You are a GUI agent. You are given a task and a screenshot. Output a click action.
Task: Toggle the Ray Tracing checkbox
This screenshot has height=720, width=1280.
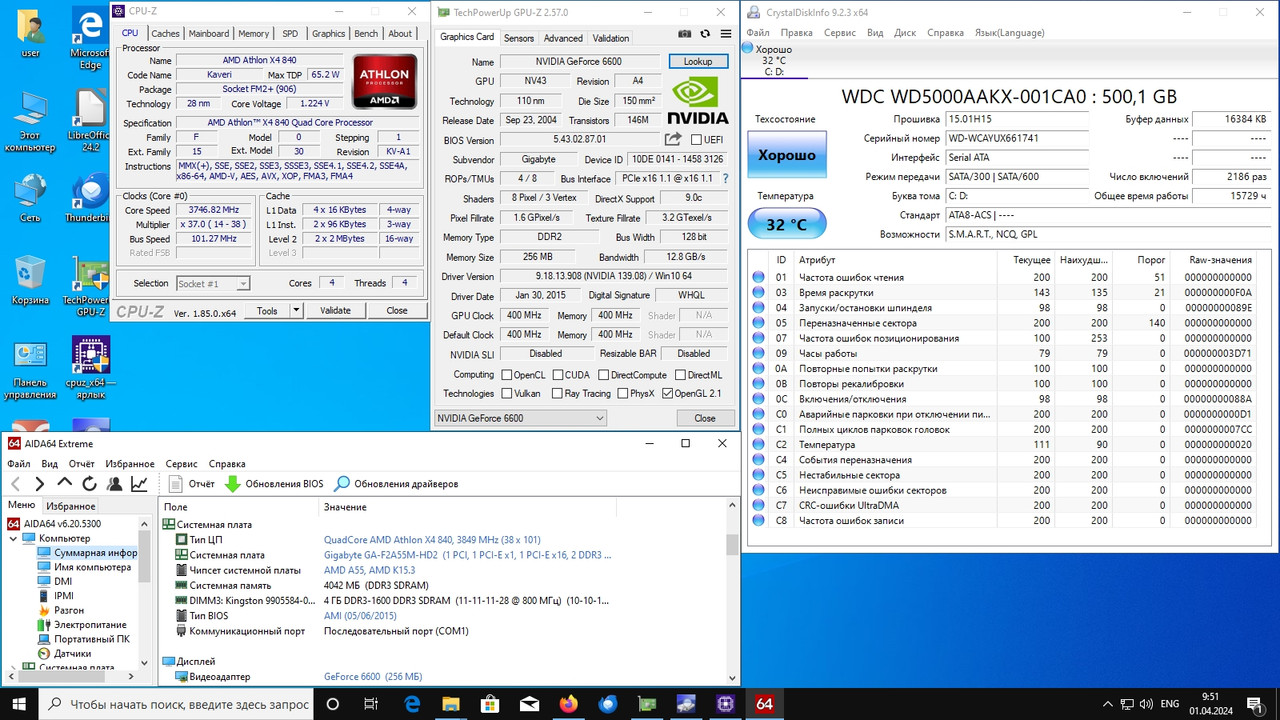click(x=557, y=394)
